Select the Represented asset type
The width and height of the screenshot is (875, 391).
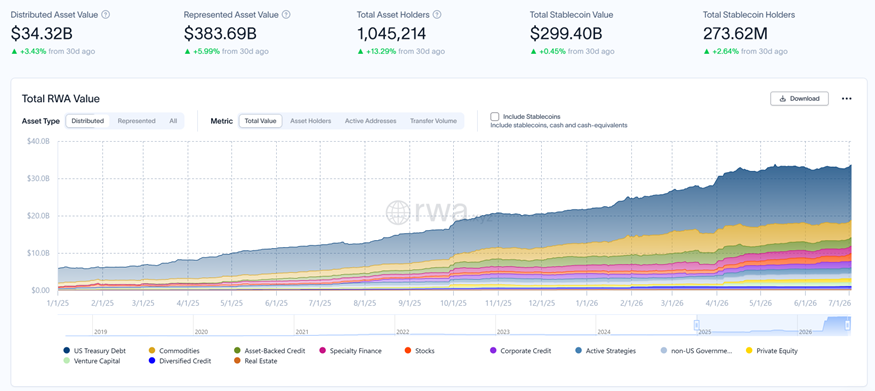[136, 121]
